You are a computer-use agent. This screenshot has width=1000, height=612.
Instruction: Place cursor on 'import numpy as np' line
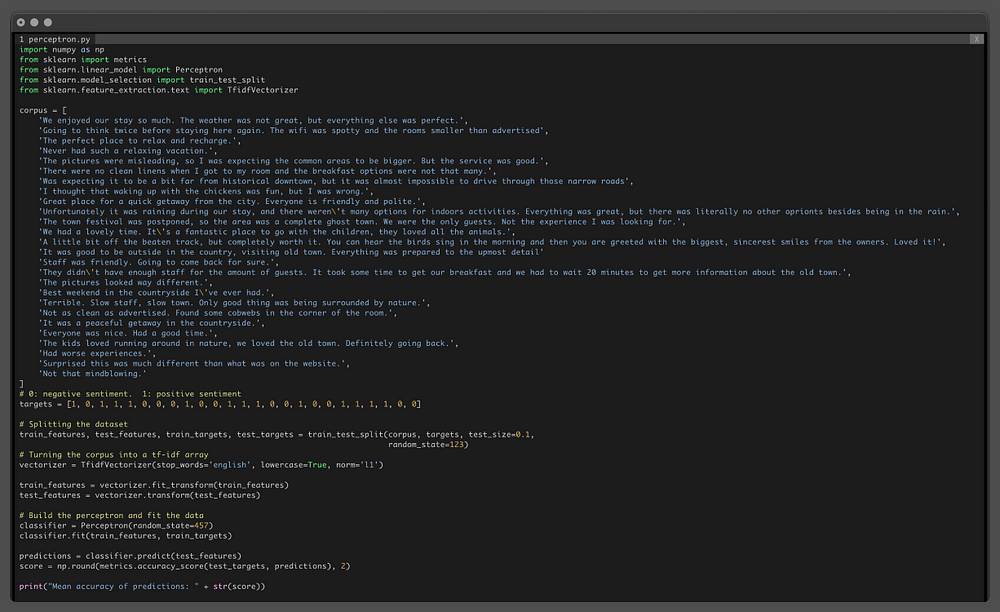coord(60,49)
